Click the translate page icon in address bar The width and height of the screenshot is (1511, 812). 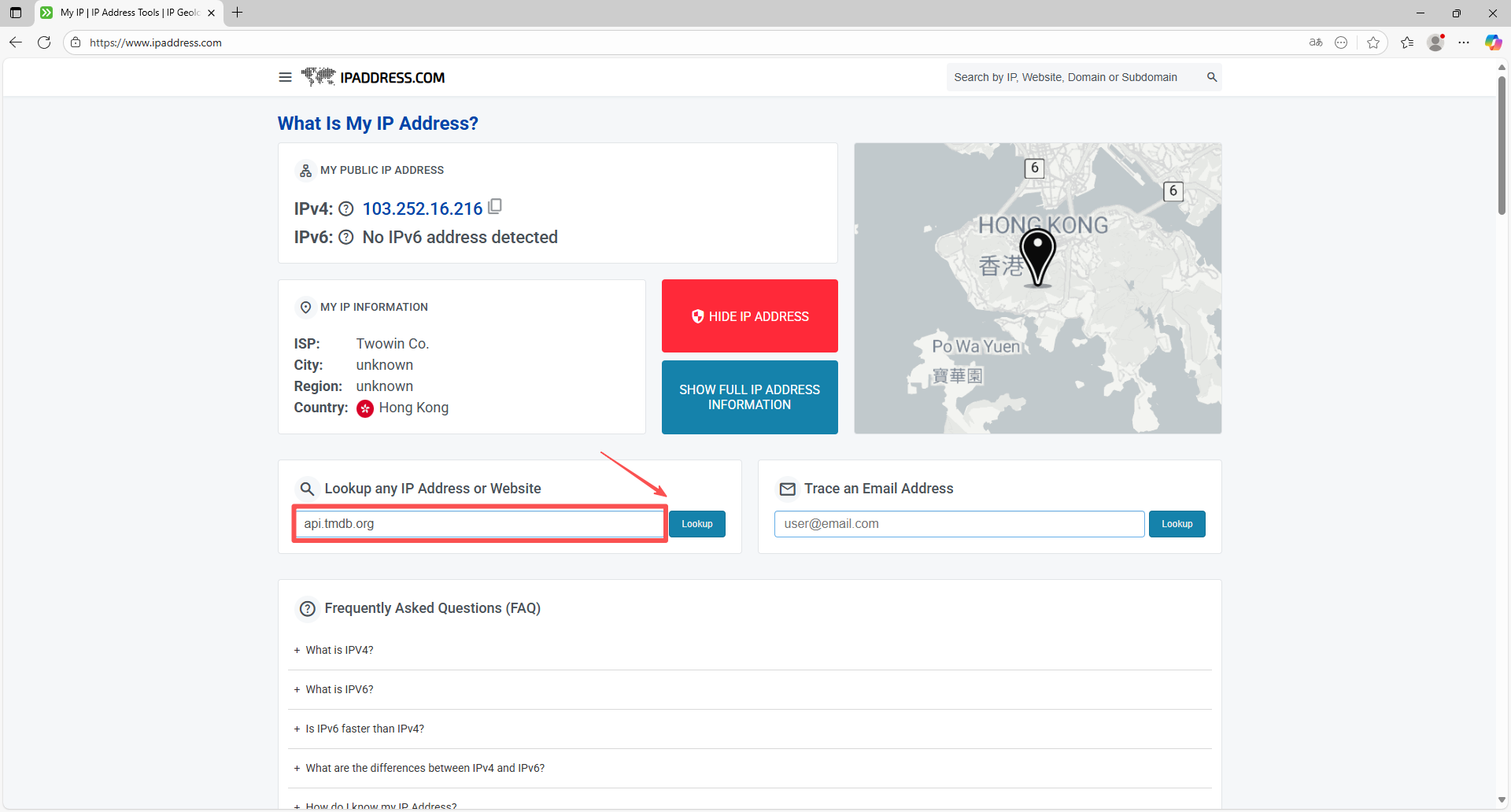coord(1316,42)
